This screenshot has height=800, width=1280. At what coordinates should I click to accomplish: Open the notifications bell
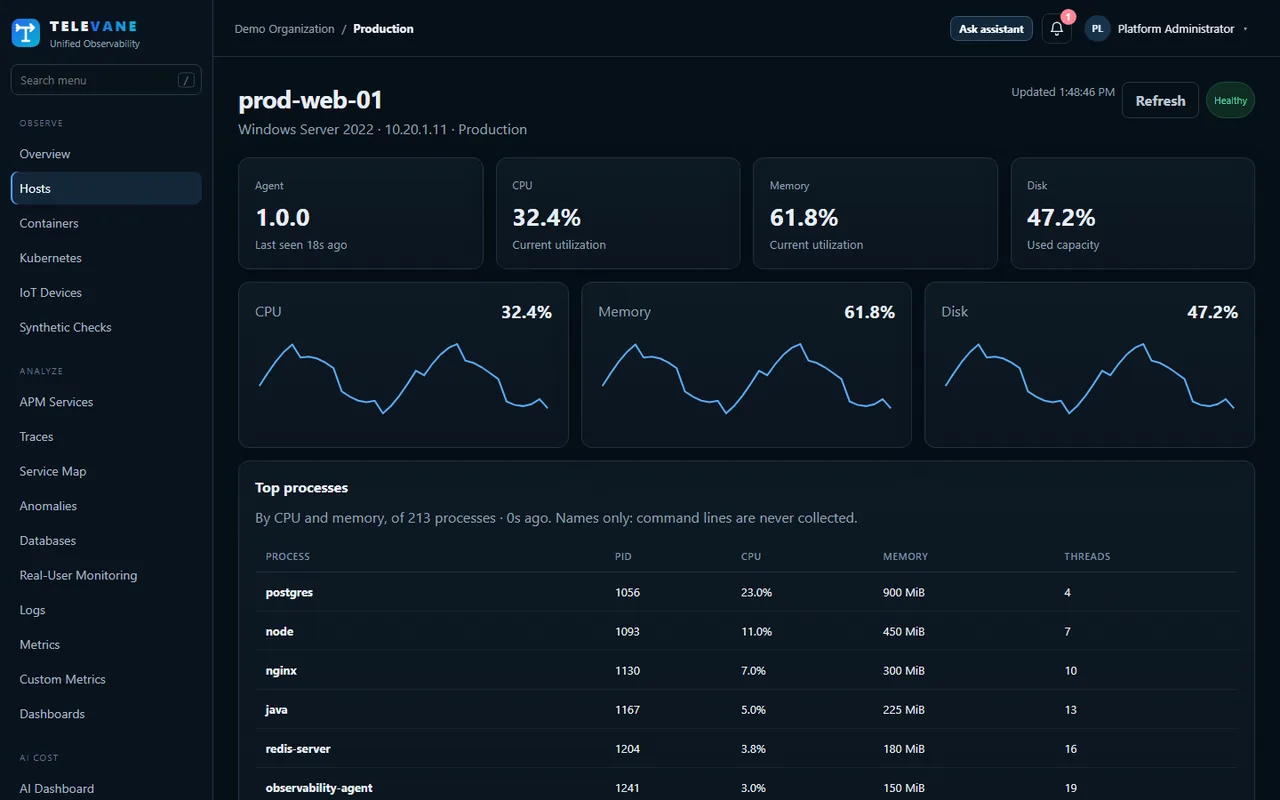point(1056,29)
